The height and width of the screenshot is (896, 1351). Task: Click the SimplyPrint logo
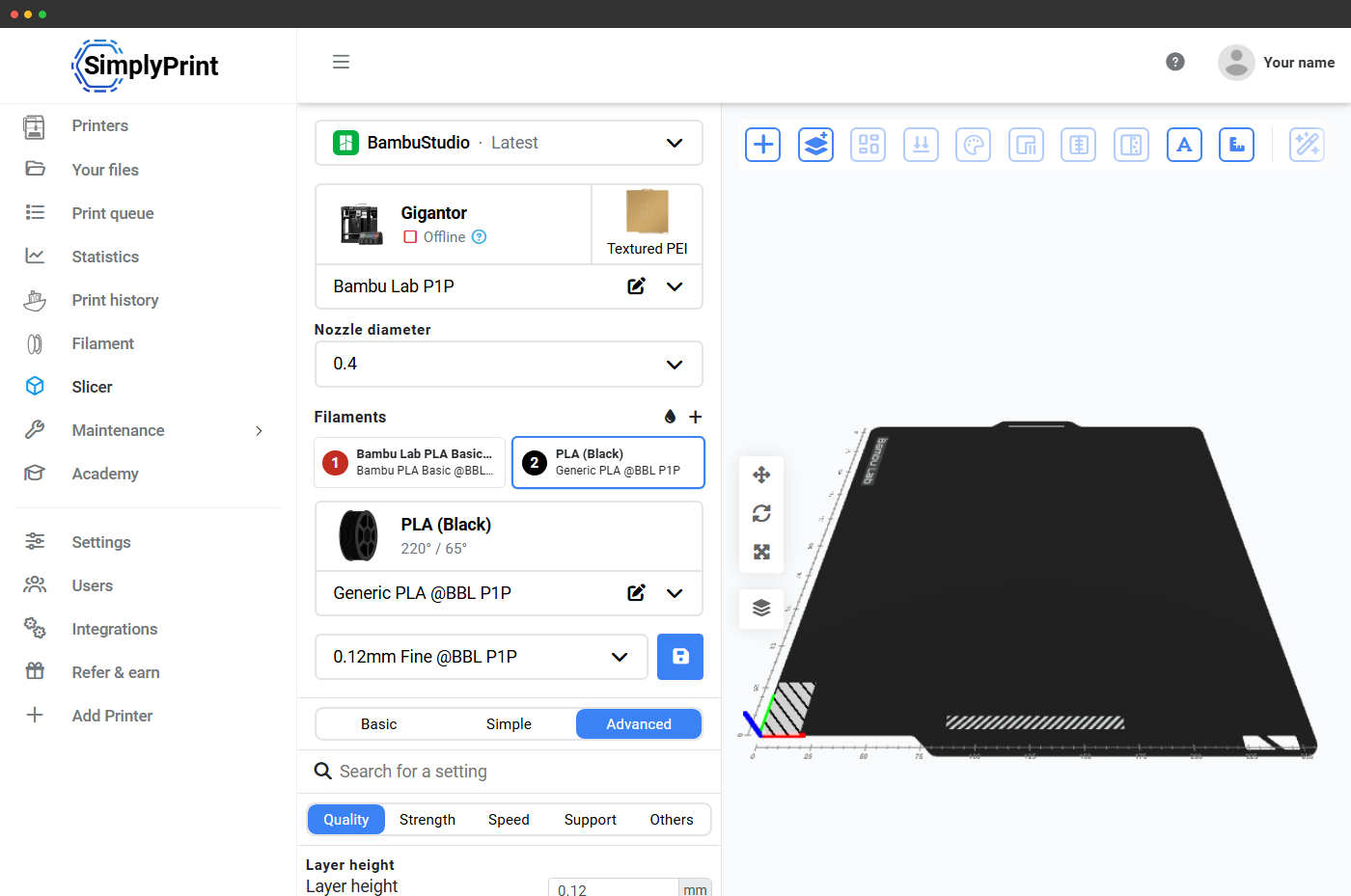point(145,66)
